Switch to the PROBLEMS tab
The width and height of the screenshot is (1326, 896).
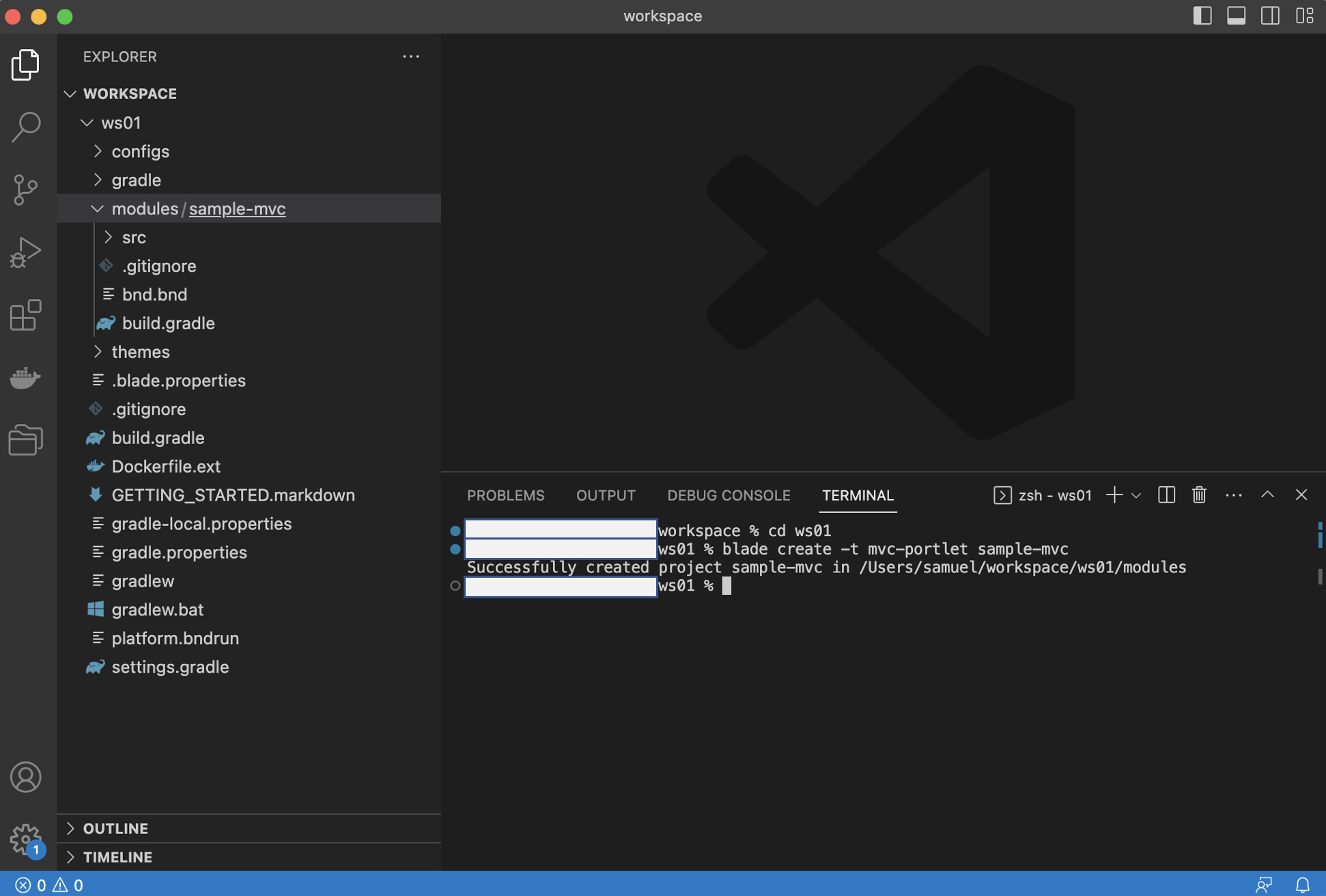tap(505, 495)
